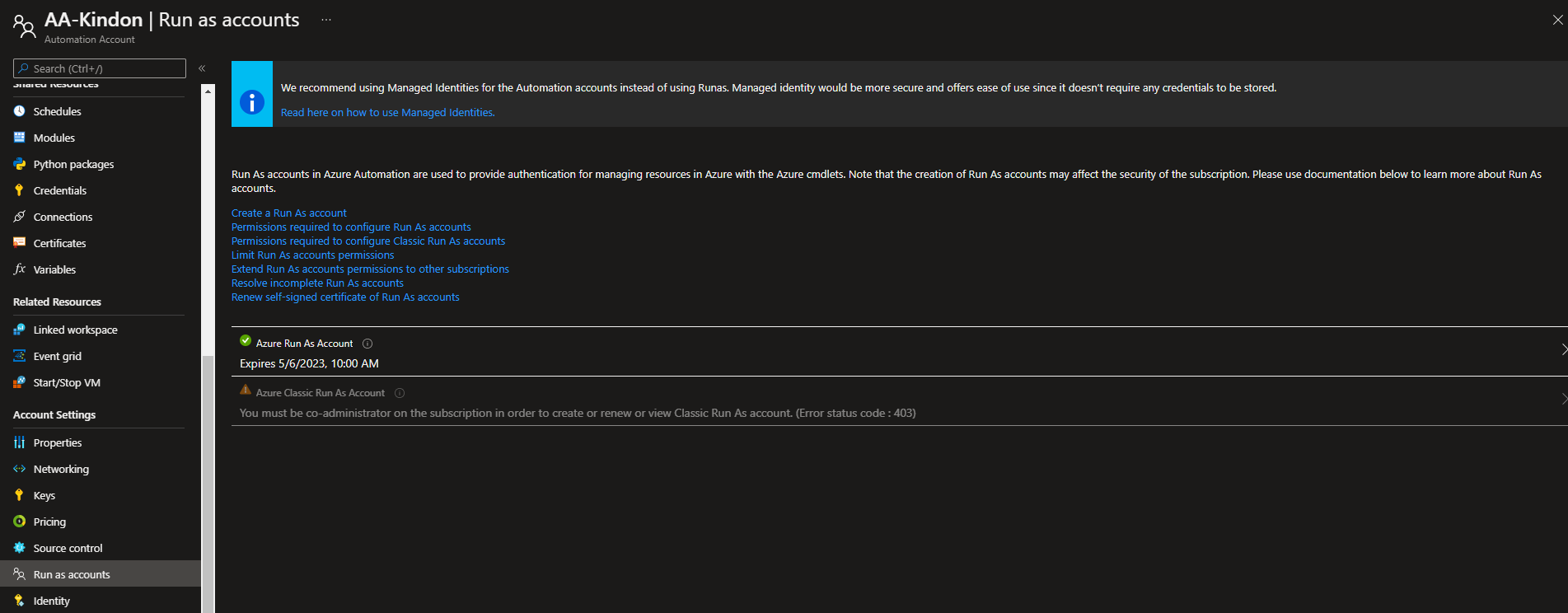Click the Automation Account header icon
This screenshot has width=1568, height=613.
tap(25, 26)
